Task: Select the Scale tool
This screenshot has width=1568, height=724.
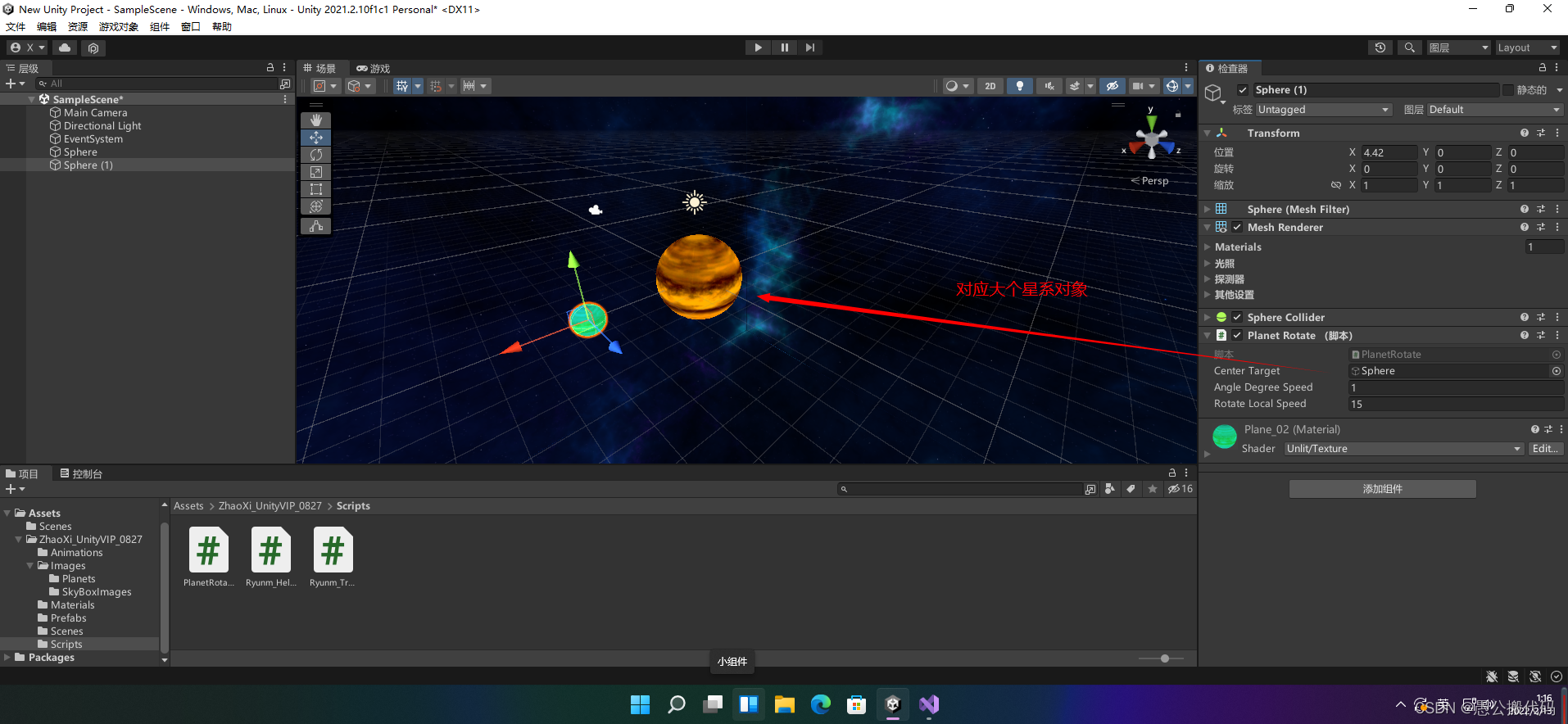Action: tap(315, 172)
